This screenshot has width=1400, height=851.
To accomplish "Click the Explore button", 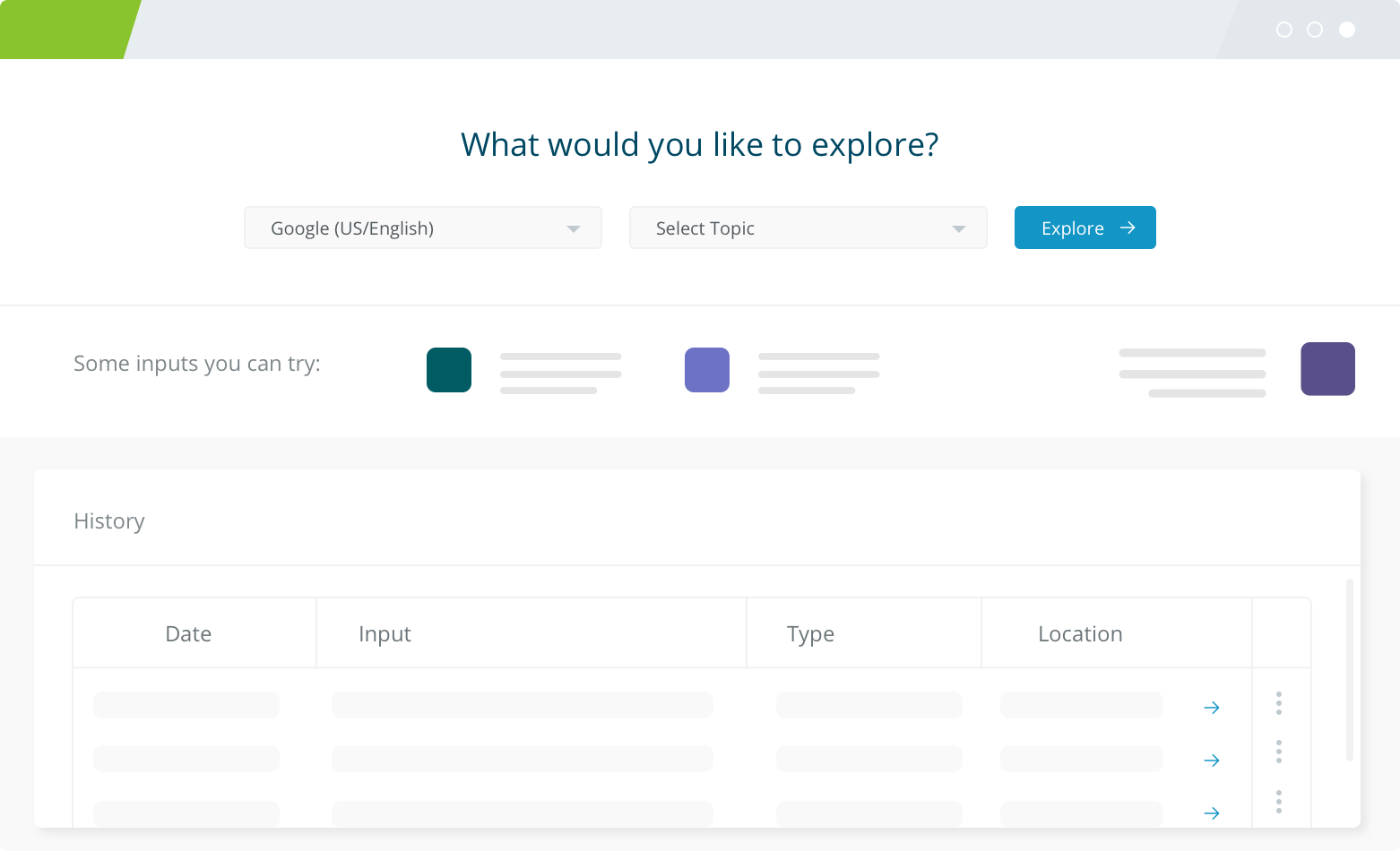I will pyautogui.click(x=1085, y=228).
